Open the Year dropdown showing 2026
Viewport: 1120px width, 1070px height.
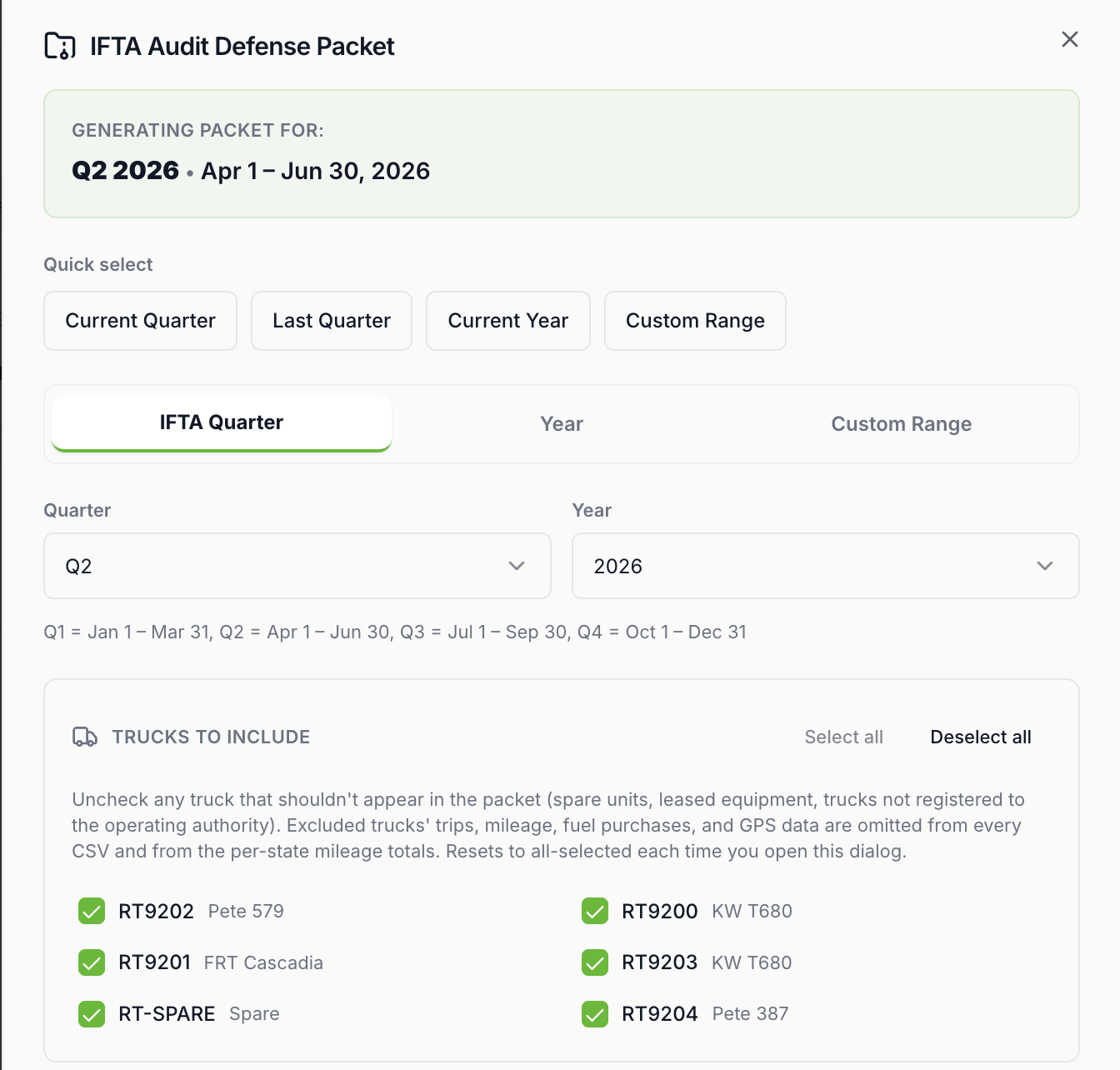coord(826,566)
